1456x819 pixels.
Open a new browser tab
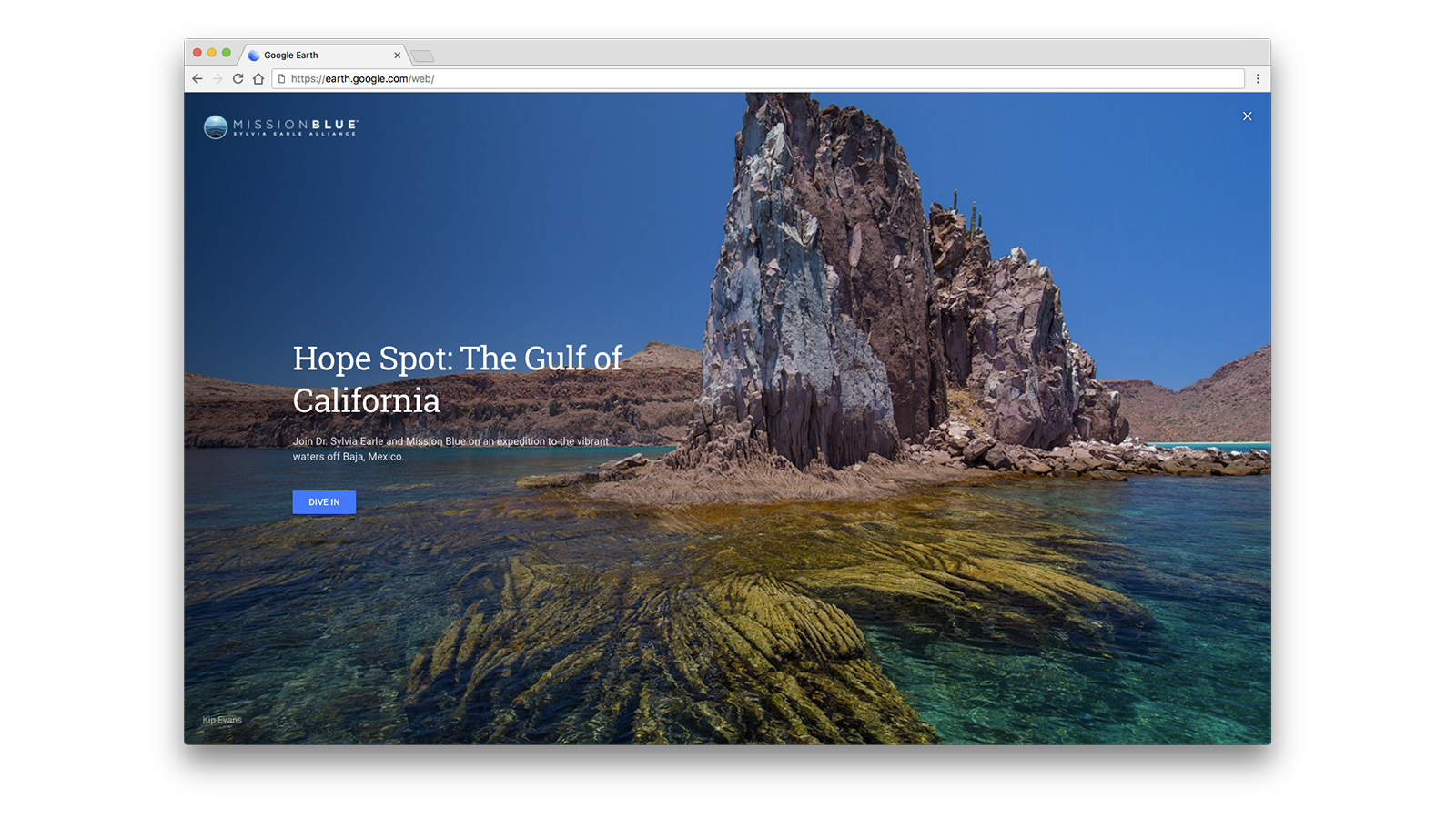pos(422,56)
